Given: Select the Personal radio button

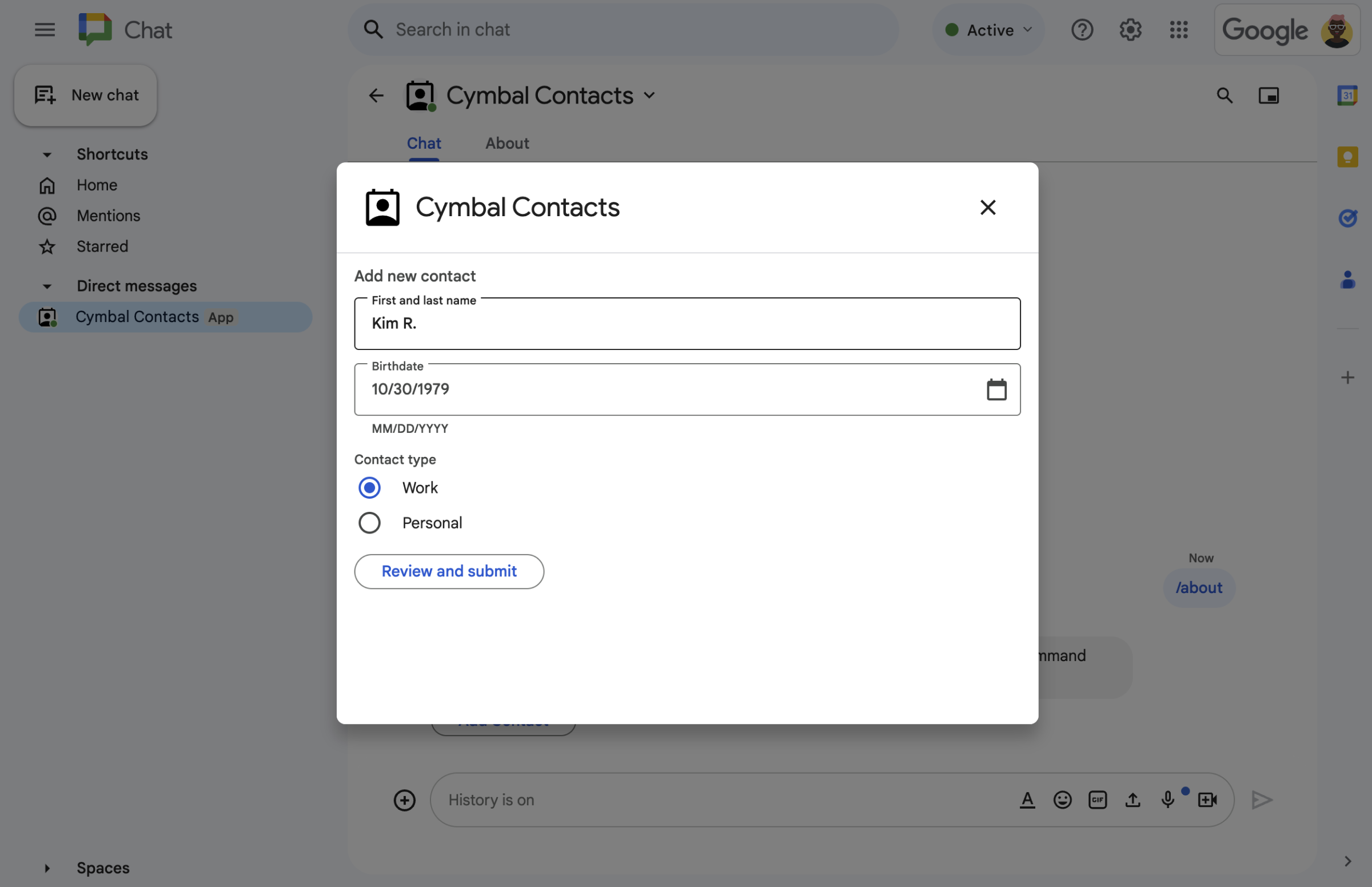Looking at the screenshot, I should pyautogui.click(x=370, y=523).
